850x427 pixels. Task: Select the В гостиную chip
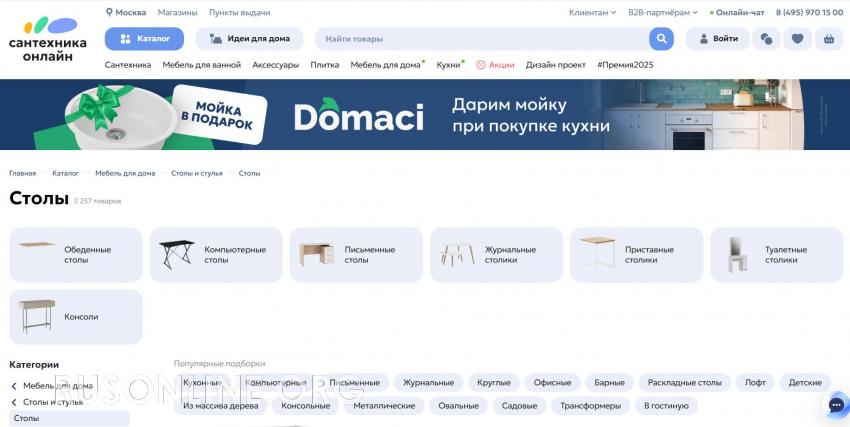tap(666, 406)
